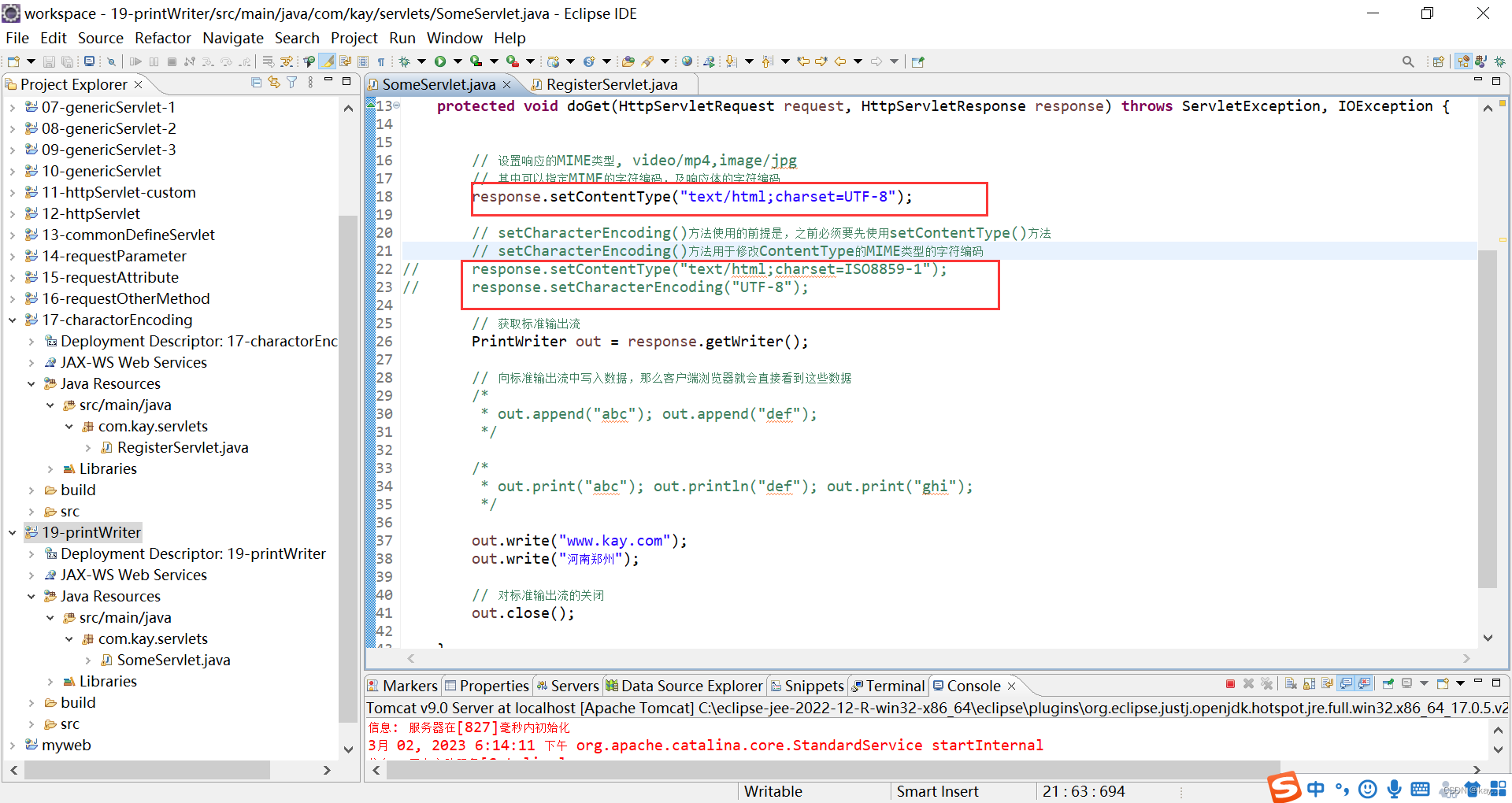Open the Project Explorer view menu
This screenshot has width=1512, height=803.
coord(310,82)
